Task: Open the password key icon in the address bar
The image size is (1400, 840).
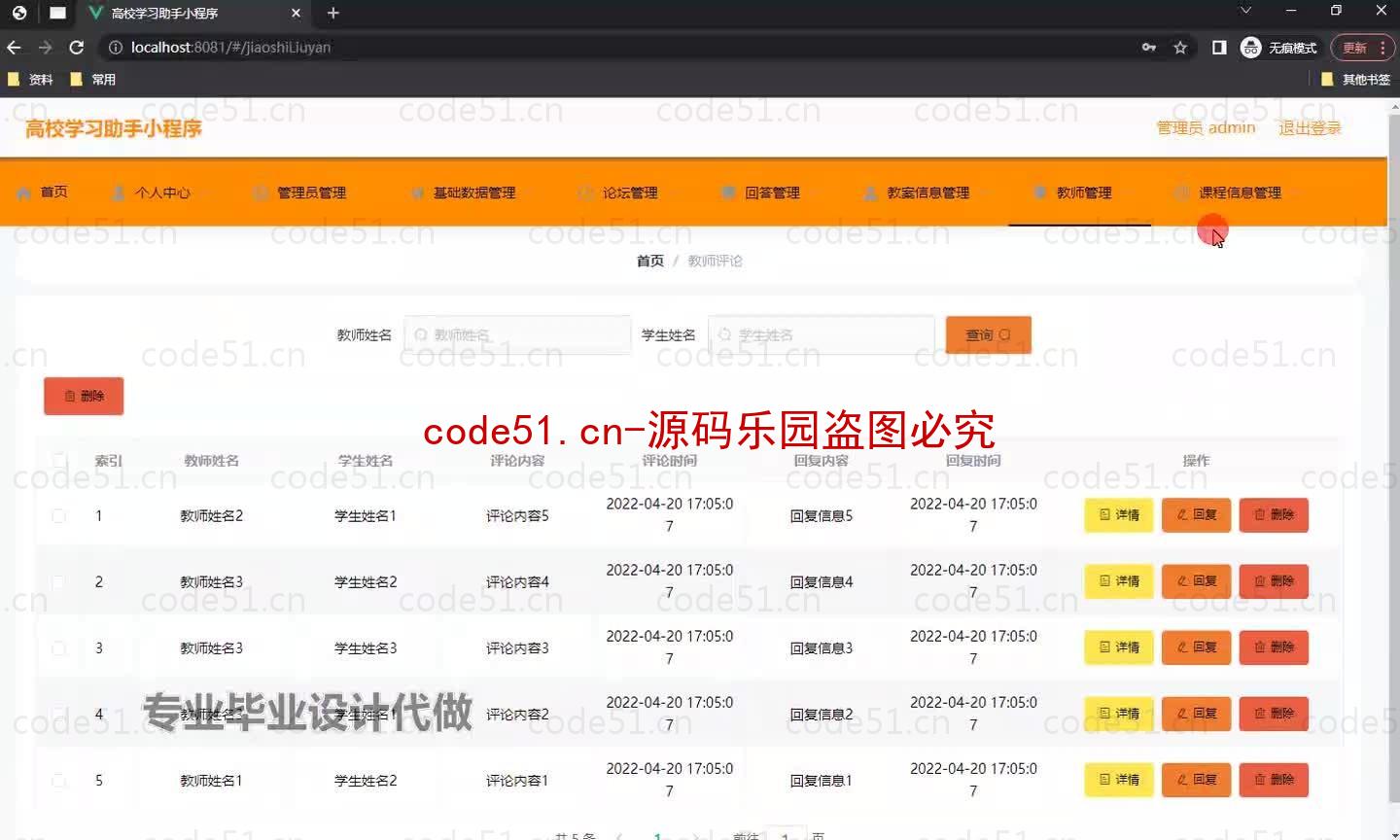Action: point(1149,47)
